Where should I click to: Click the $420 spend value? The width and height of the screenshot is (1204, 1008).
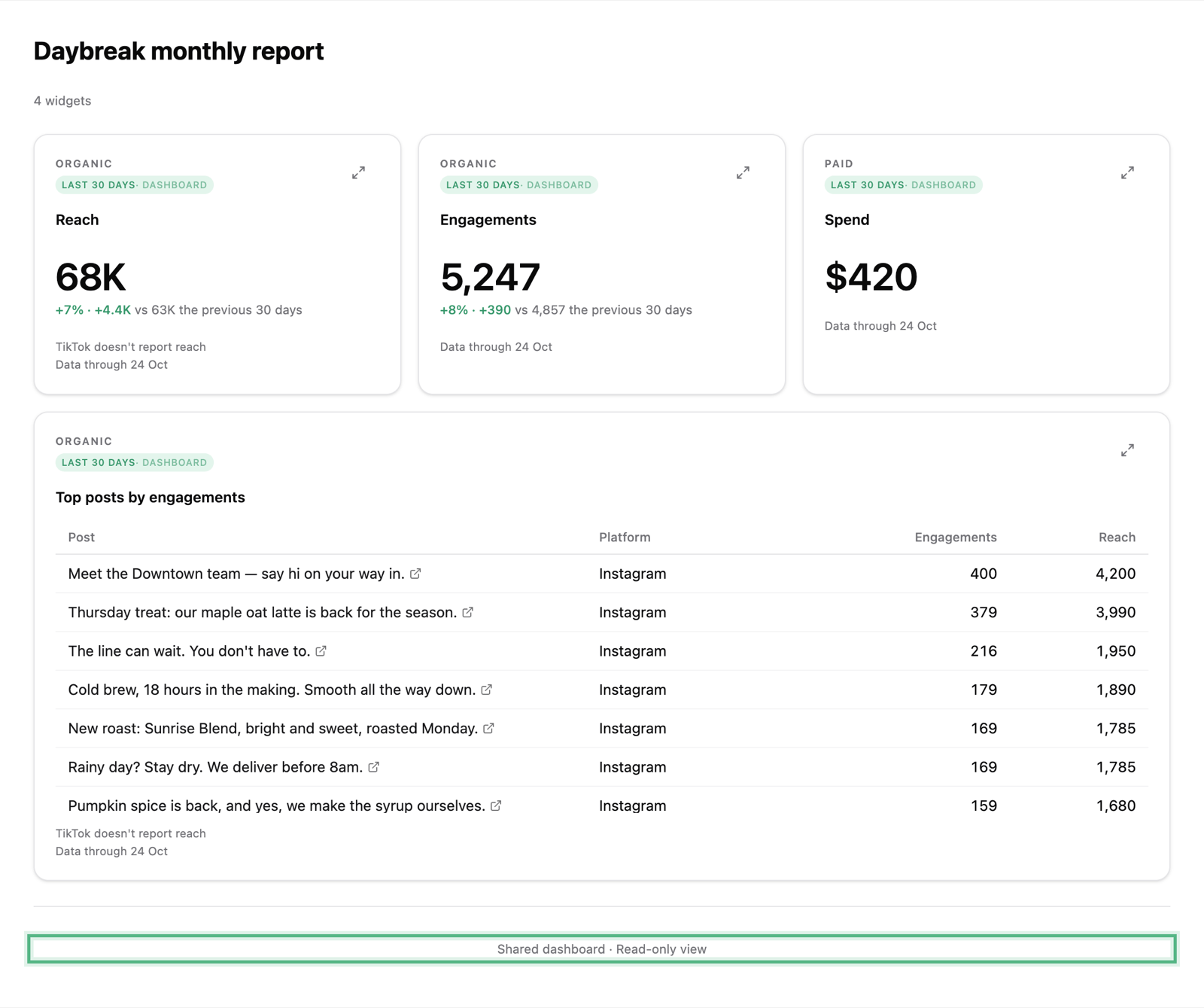click(x=871, y=277)
